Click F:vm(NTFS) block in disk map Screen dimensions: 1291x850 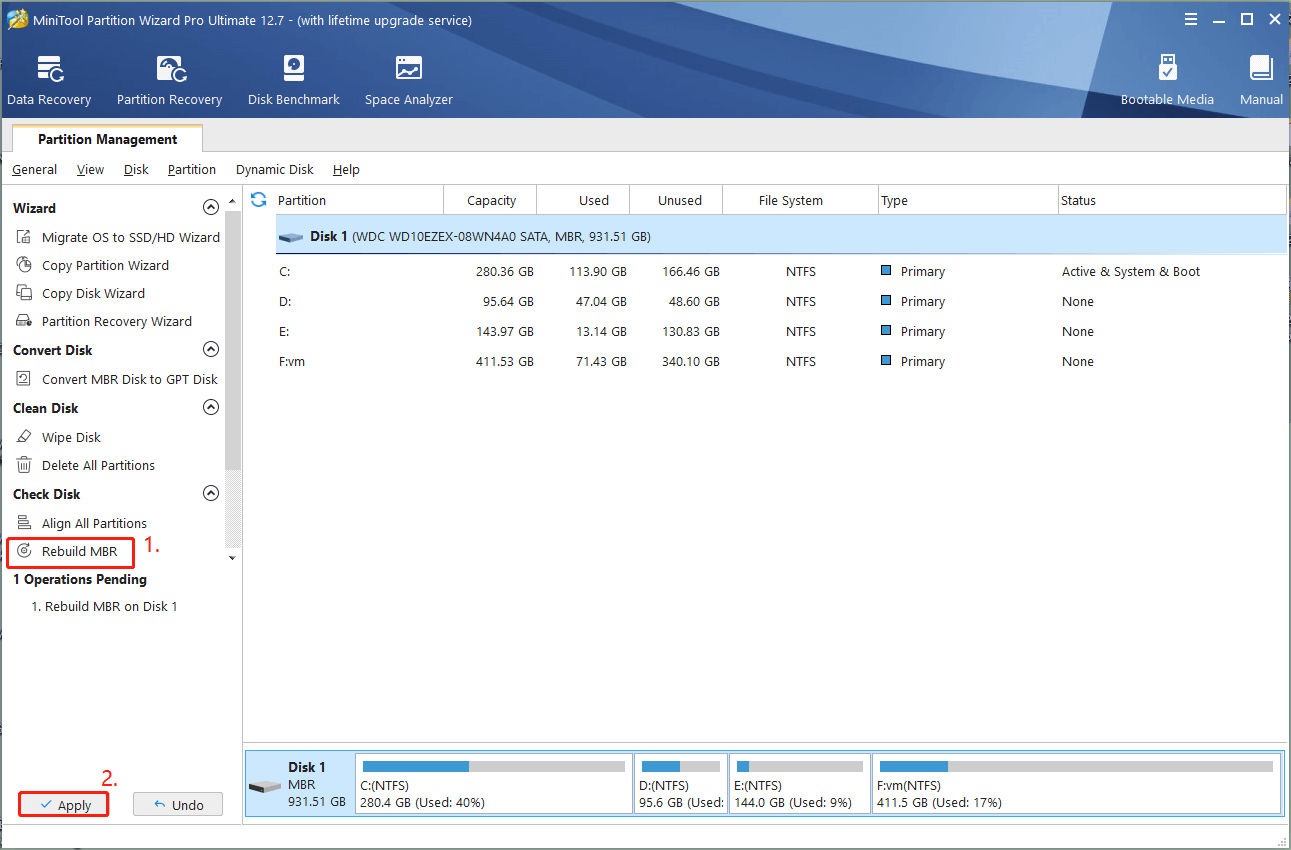[1076, 784]
